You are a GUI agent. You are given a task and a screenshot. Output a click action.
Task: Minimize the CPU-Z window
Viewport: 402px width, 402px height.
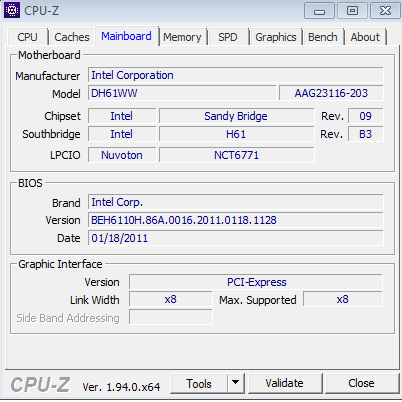pyautogui.click(x=319, y=11)
